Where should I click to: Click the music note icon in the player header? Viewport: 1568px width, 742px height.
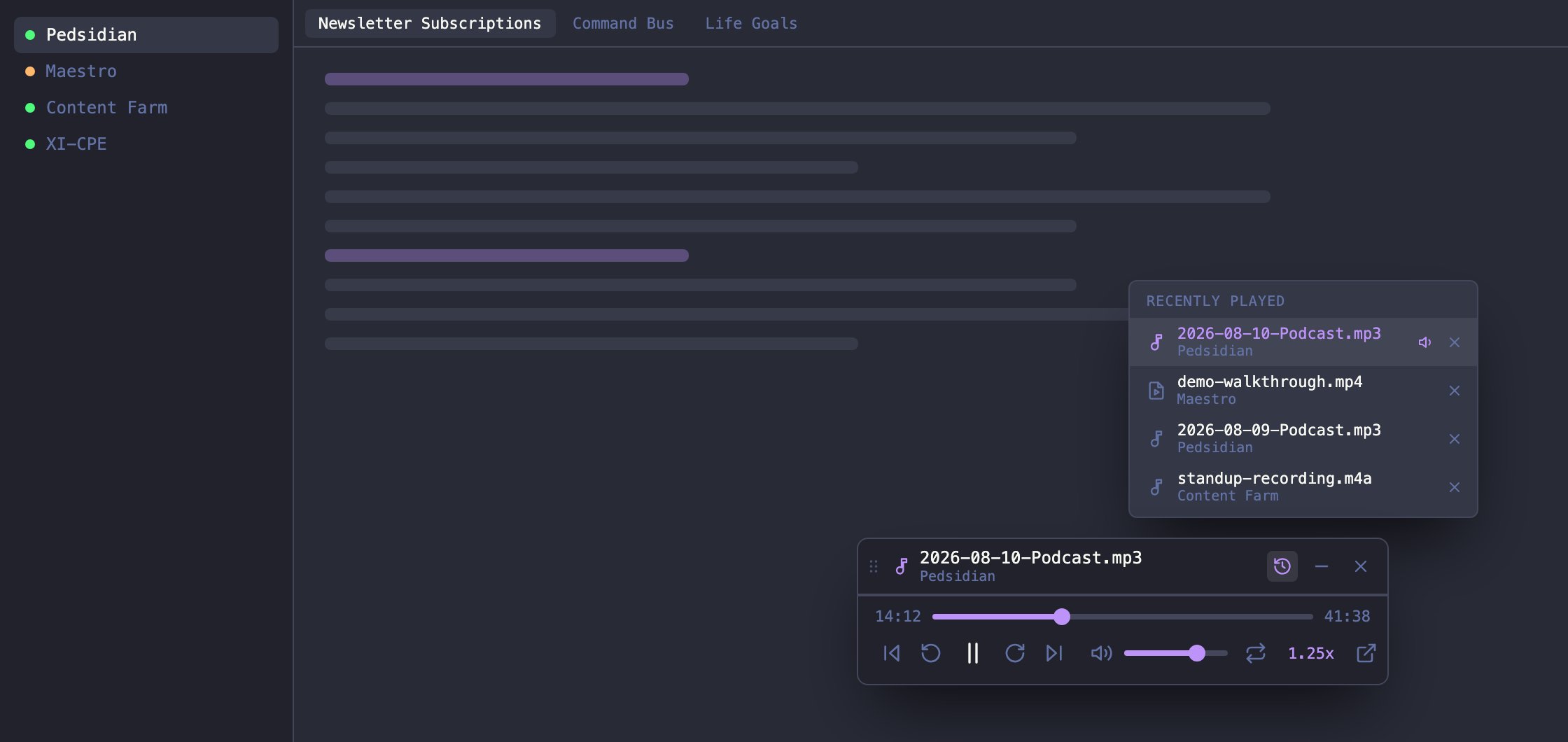[x=902, y=566]
